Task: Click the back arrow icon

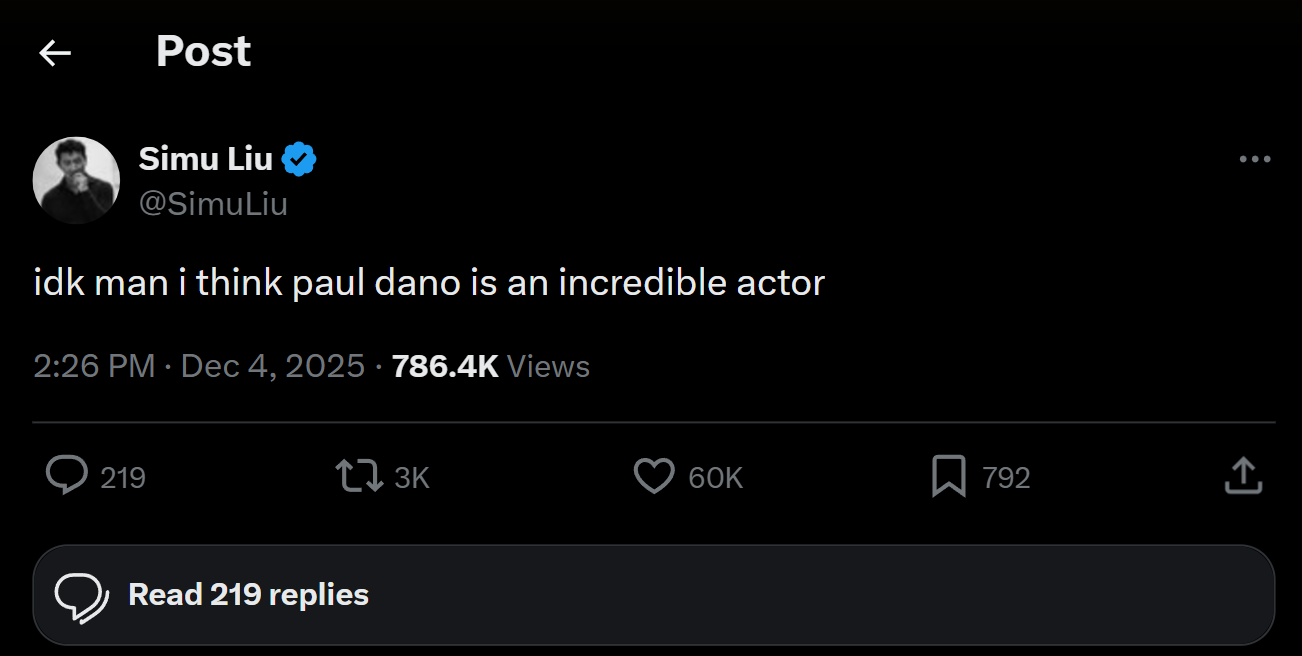Action: click(55, 53)
